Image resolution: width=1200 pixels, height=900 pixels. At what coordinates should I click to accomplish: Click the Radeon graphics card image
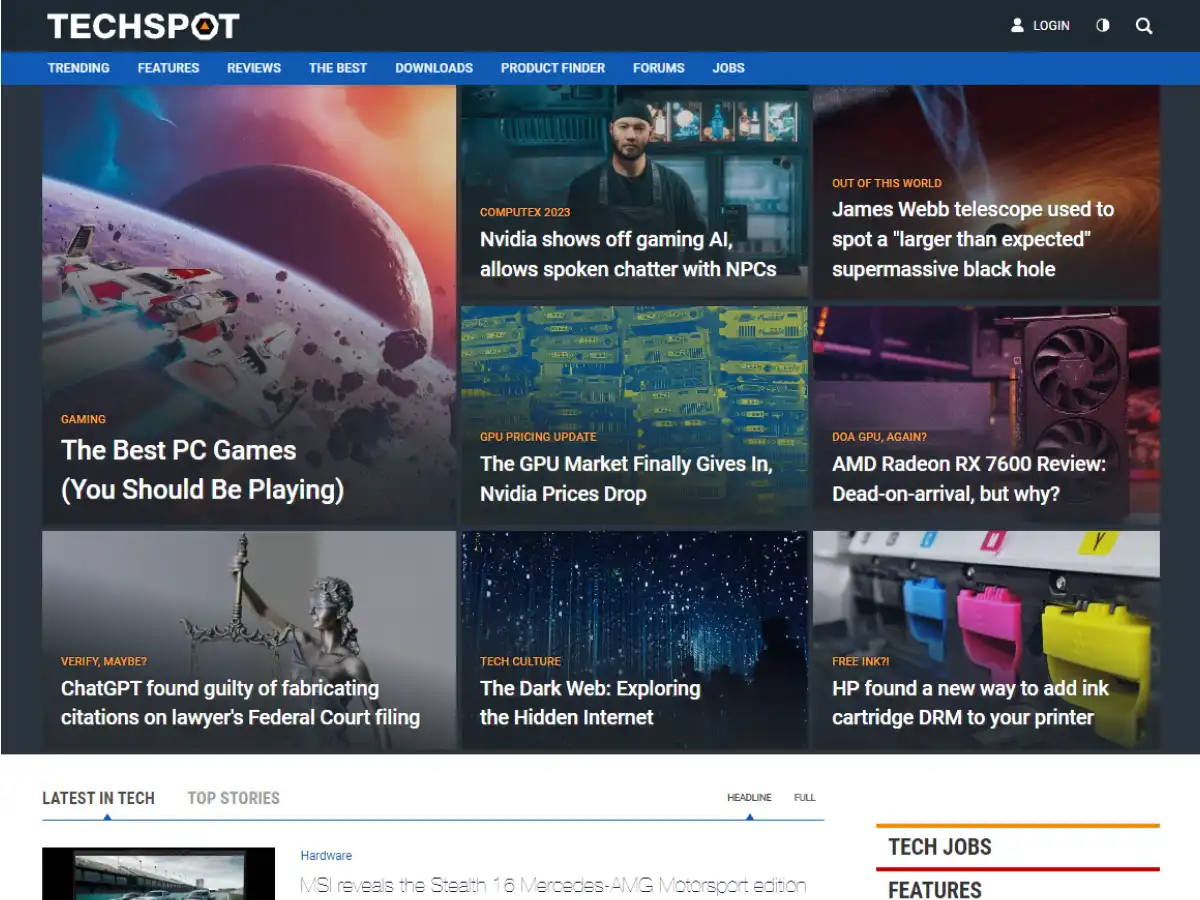986,416
